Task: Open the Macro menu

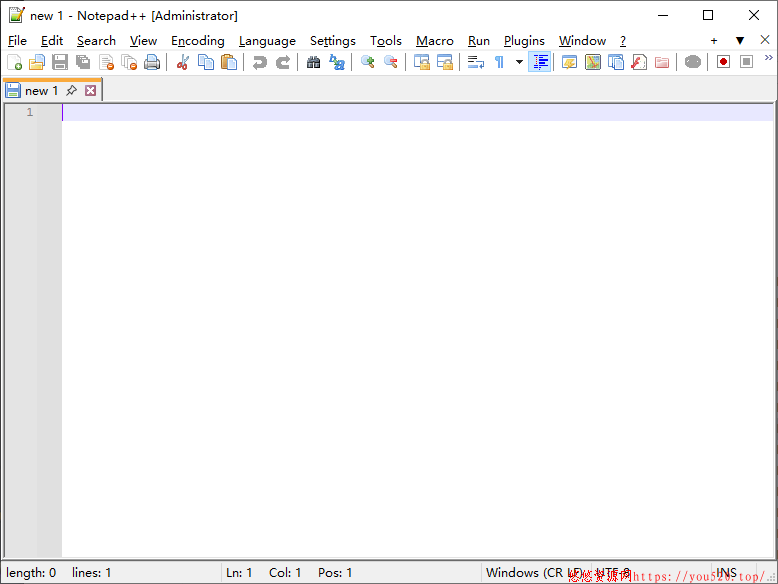Action: coord(435,41)
